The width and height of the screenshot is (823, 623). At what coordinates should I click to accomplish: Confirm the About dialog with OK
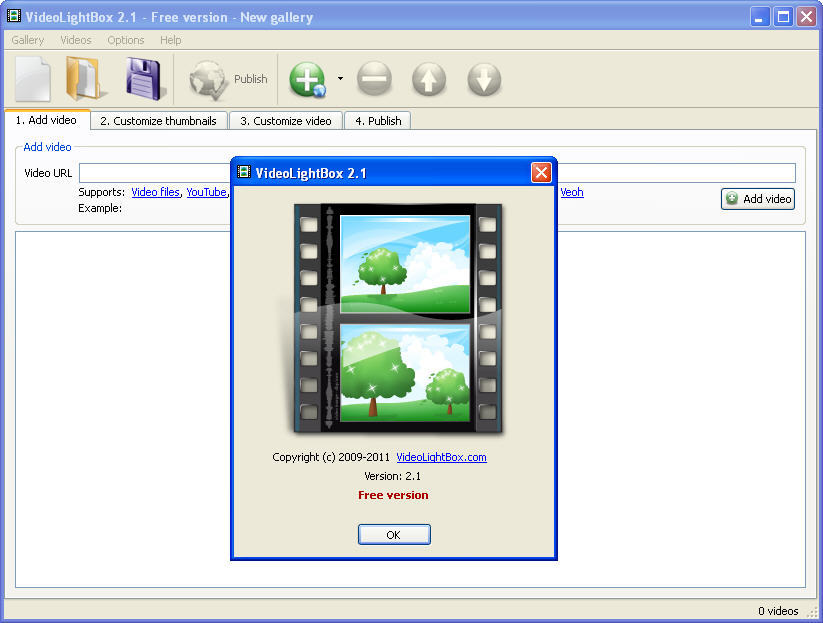[394, 534]
